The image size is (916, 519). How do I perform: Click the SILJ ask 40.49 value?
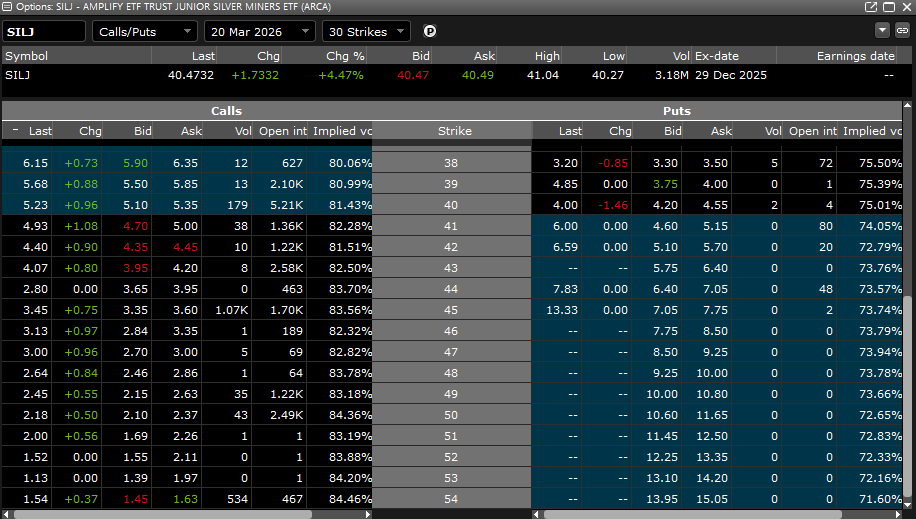478,75
